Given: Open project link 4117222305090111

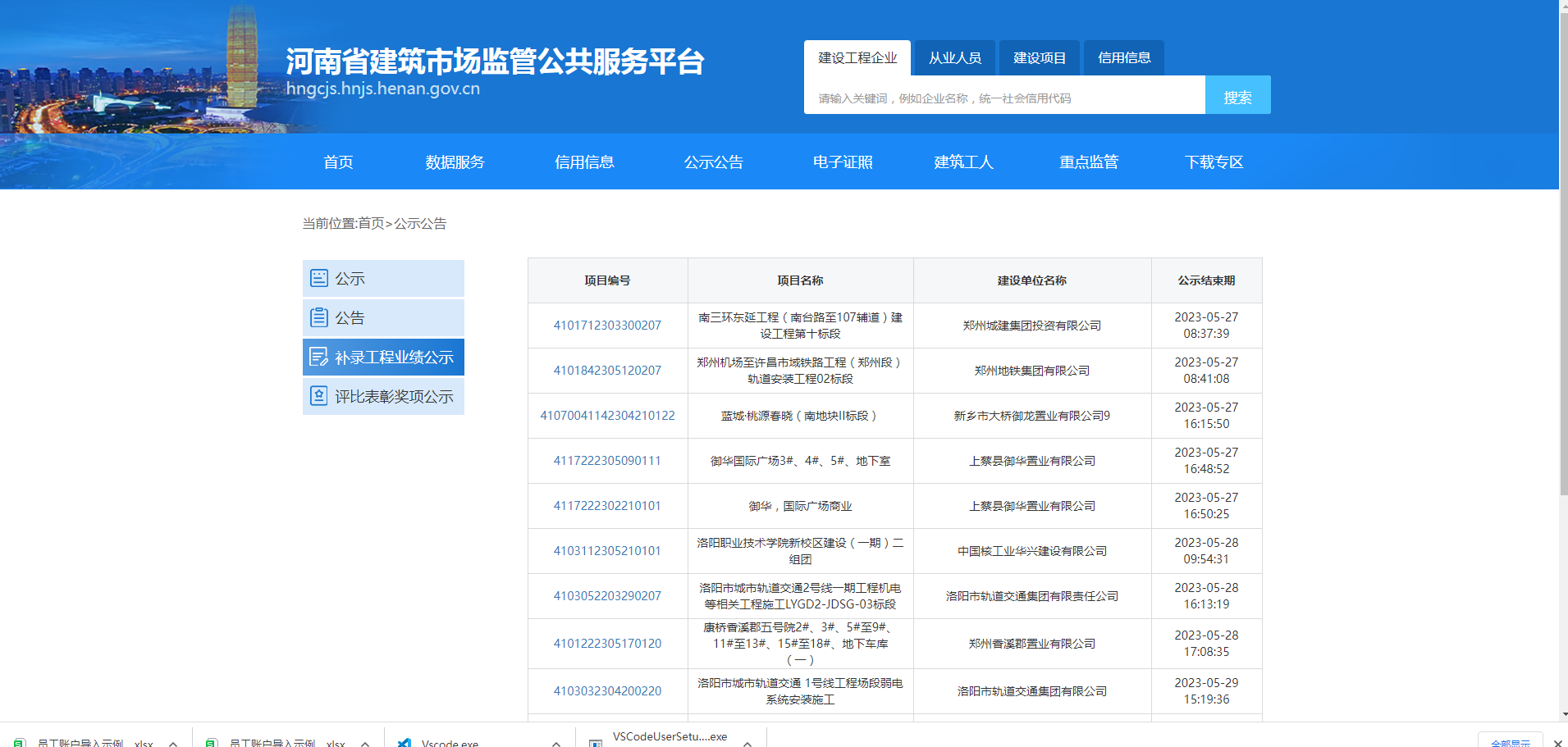Looking at the screenshot, I should [607, 461].
